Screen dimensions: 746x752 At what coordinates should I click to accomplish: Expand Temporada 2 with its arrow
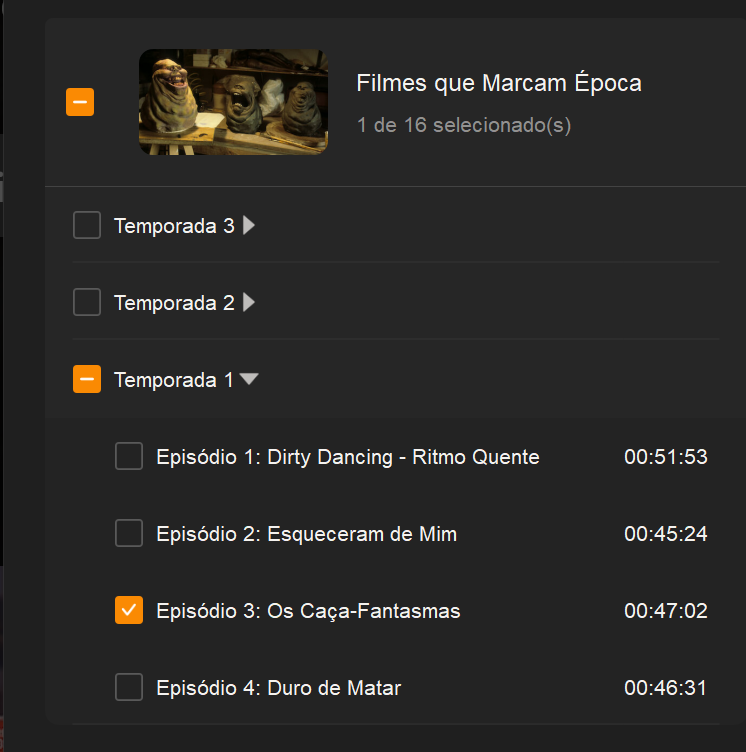pos(249,302)
